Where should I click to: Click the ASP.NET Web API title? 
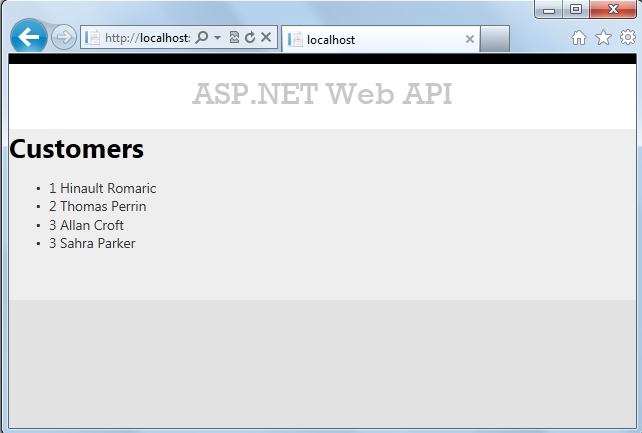coord(322,94)
